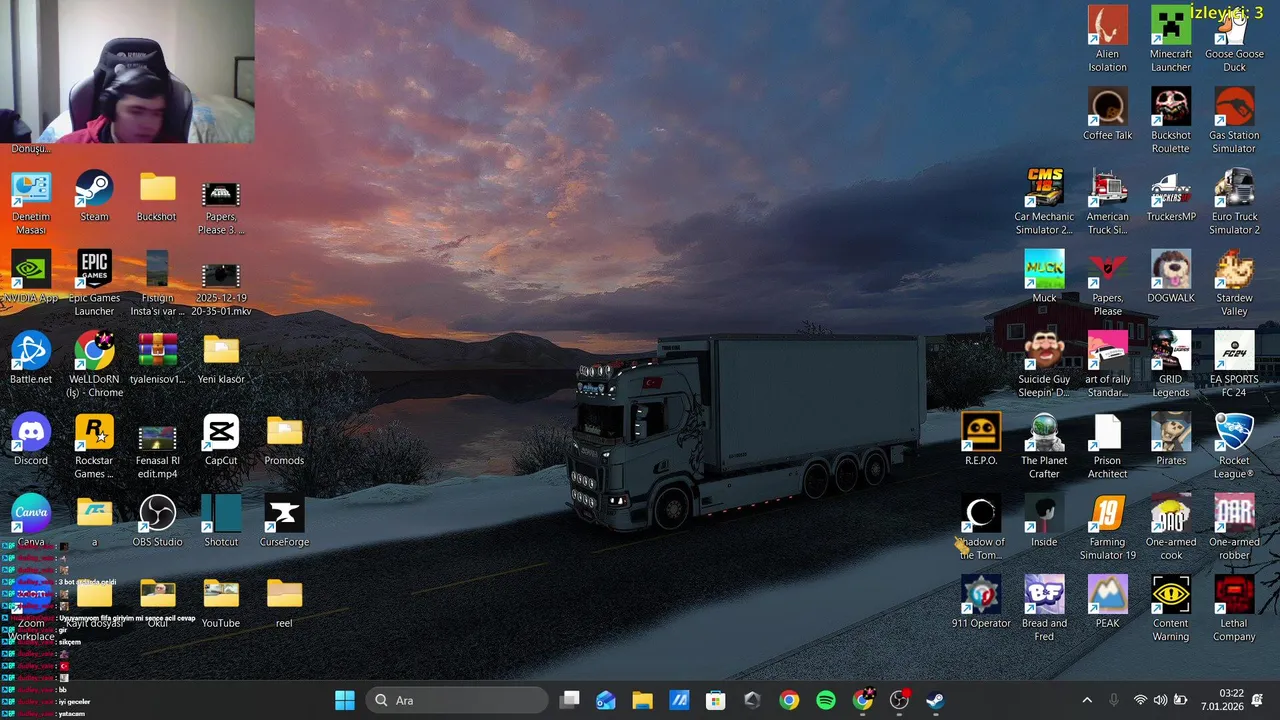The image size is (1280, 720).
Task: Select the CurseForge desktop icon
Action: (284, 521)
